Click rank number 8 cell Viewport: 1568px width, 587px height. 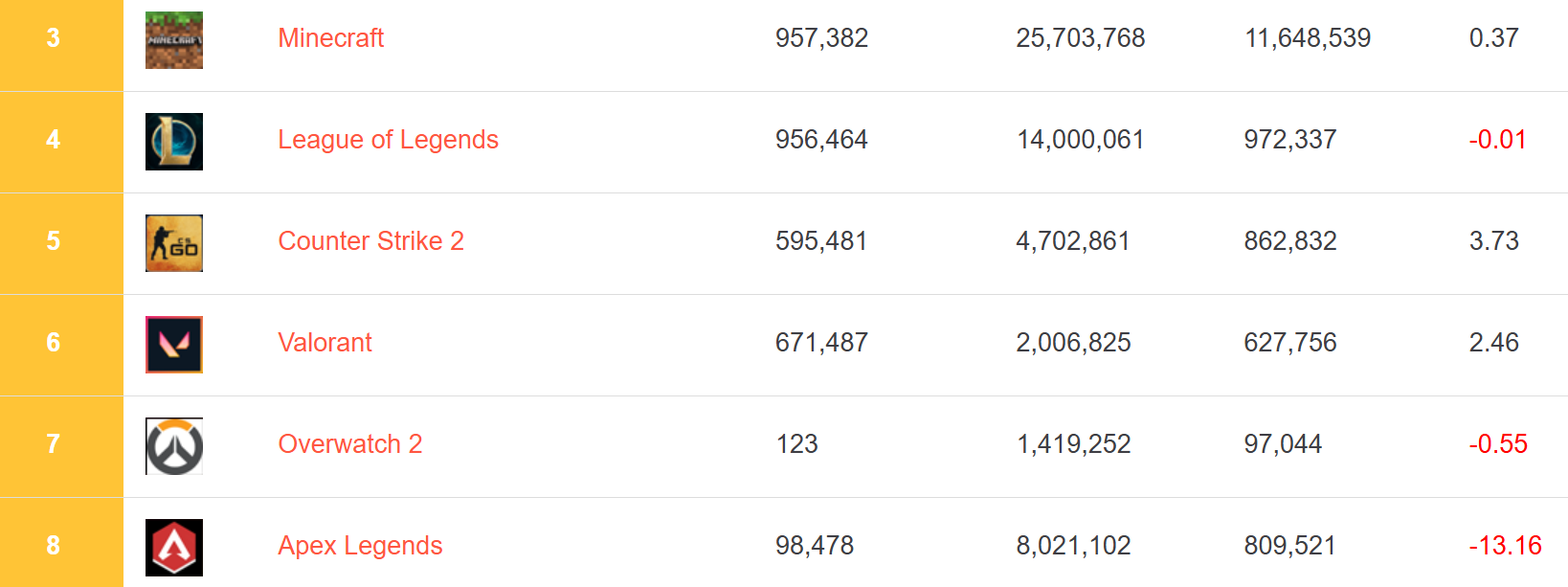(54, 546)
